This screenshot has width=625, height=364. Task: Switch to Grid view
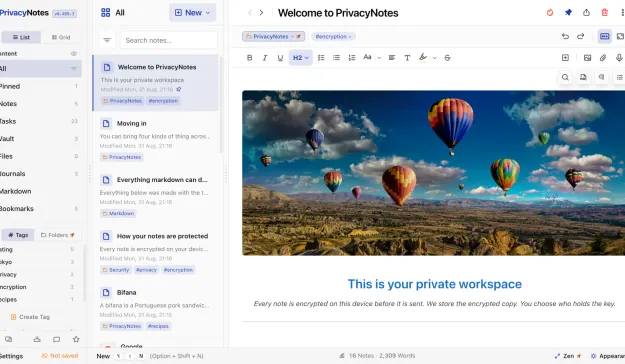(61, 37)
